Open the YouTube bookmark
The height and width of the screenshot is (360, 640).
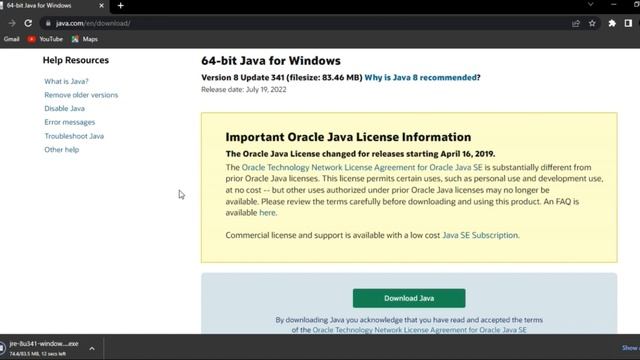tap(45, 39)
